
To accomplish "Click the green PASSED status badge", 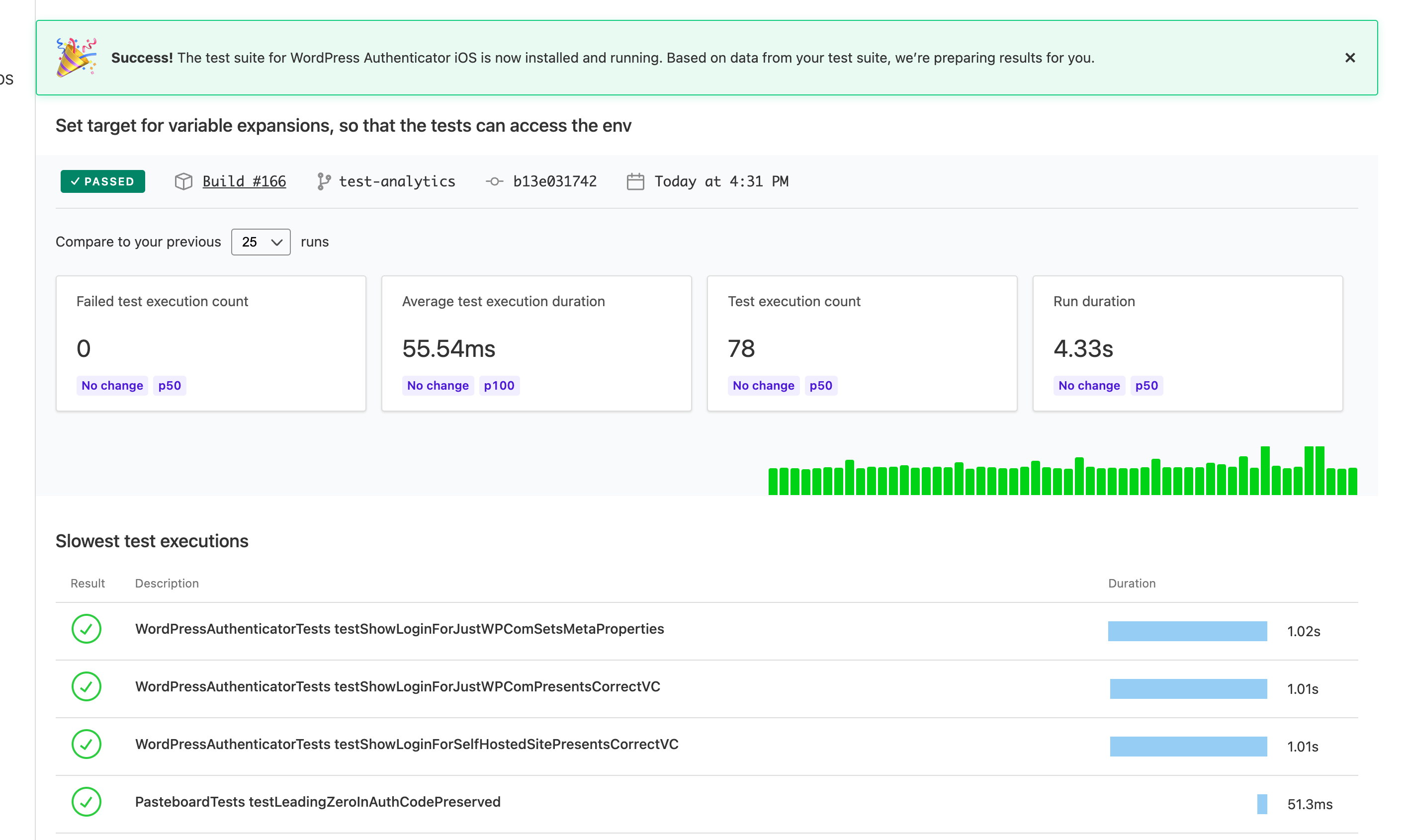I will pos(102,181).
